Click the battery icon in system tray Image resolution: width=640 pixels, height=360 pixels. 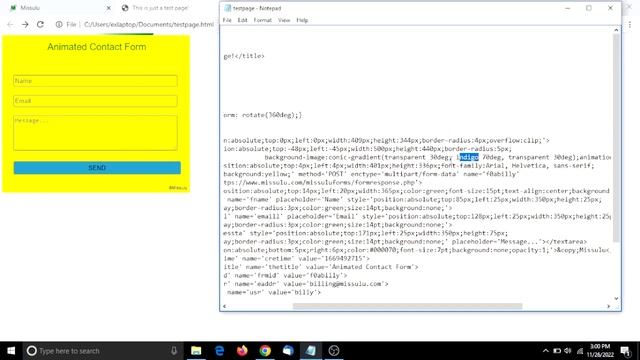pos(557,351)
